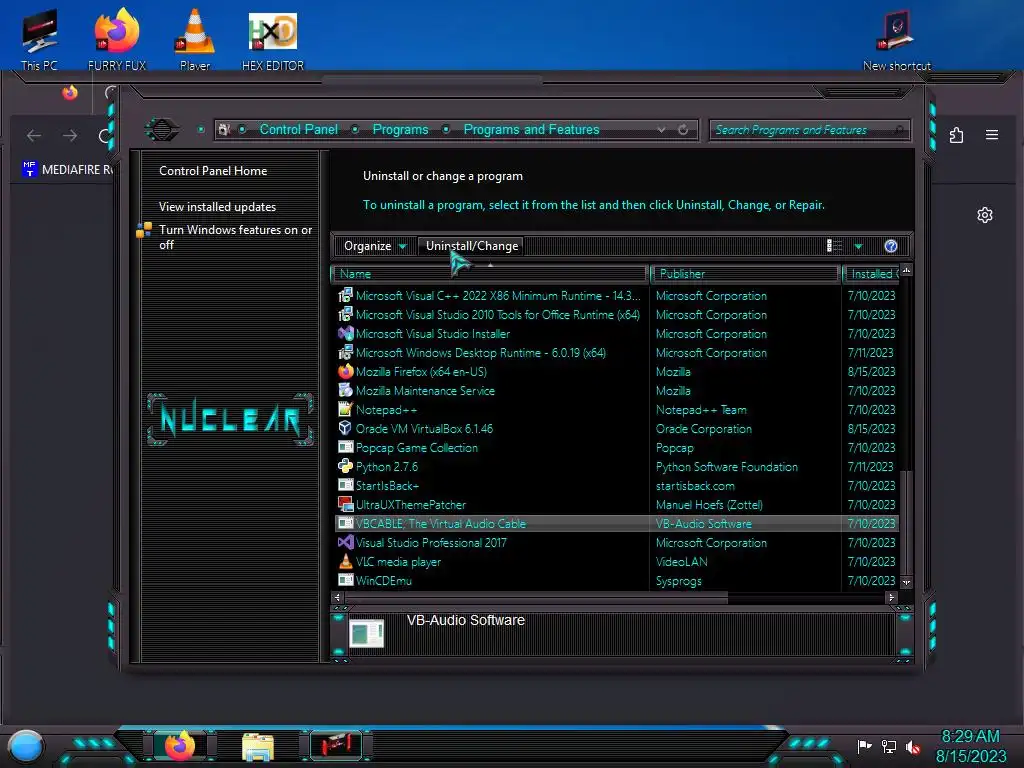
Task: Select Visual Studio Professional 2017 row
Action: [x=616, y=542]
